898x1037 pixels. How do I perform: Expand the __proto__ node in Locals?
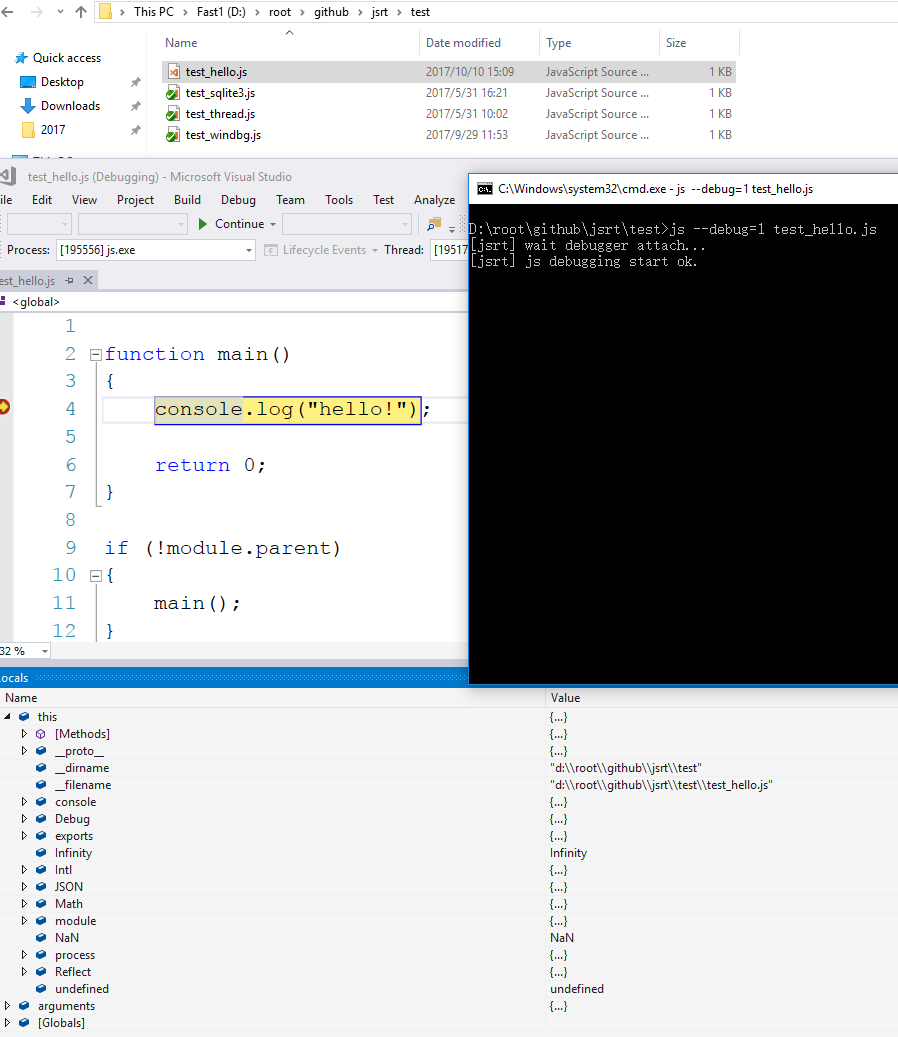(x=24, y=751)
